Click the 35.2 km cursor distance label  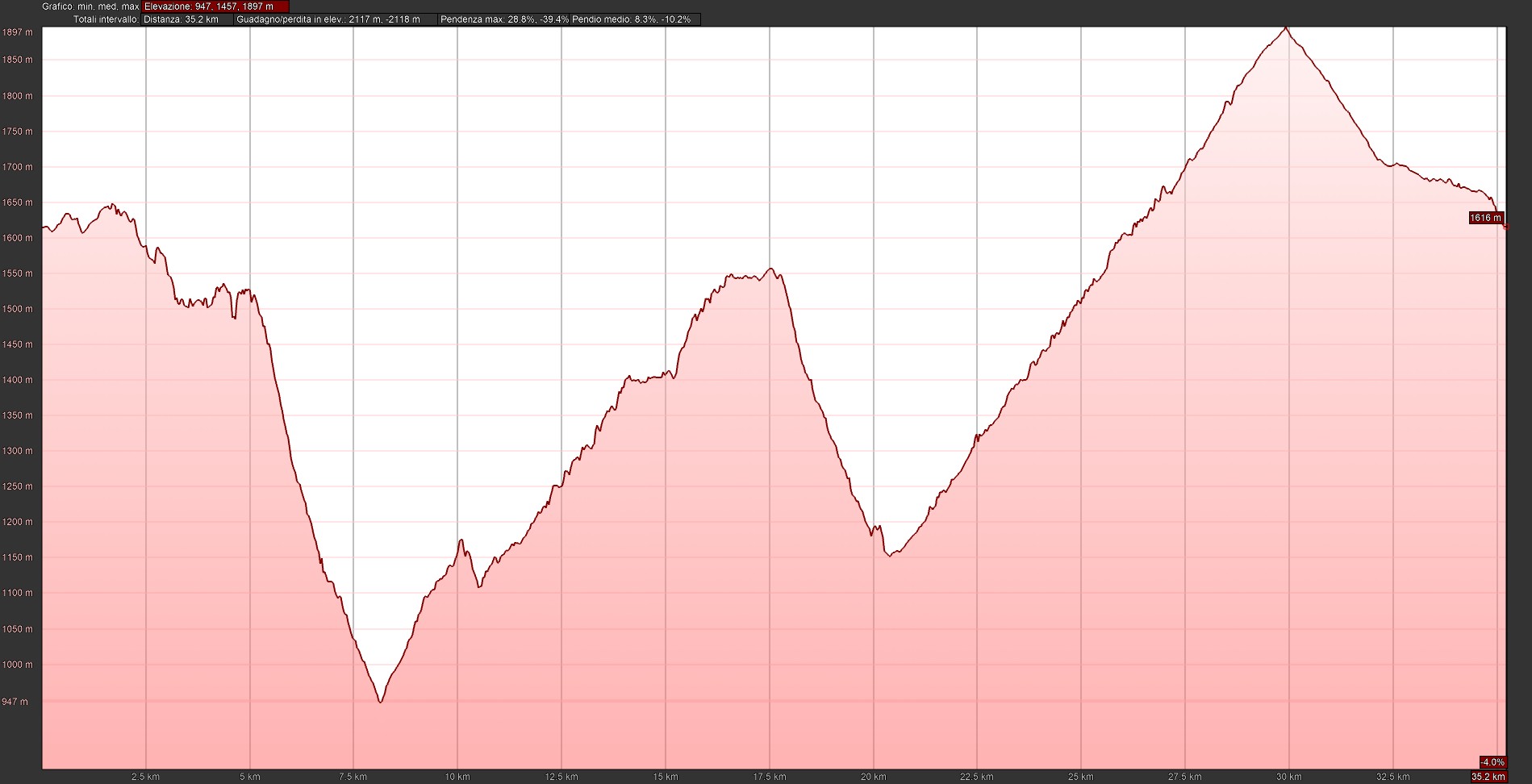1488,777
